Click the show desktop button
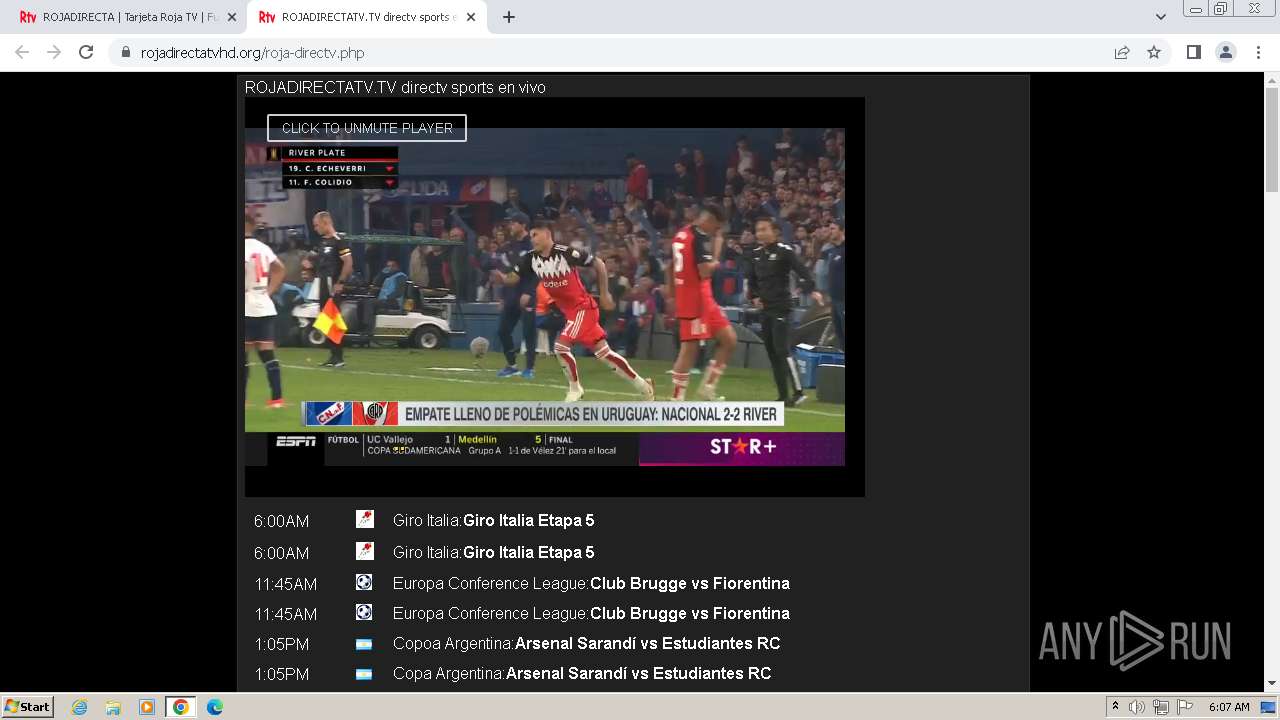The width and height of the screenshot is (1280, 720). 1268,707
